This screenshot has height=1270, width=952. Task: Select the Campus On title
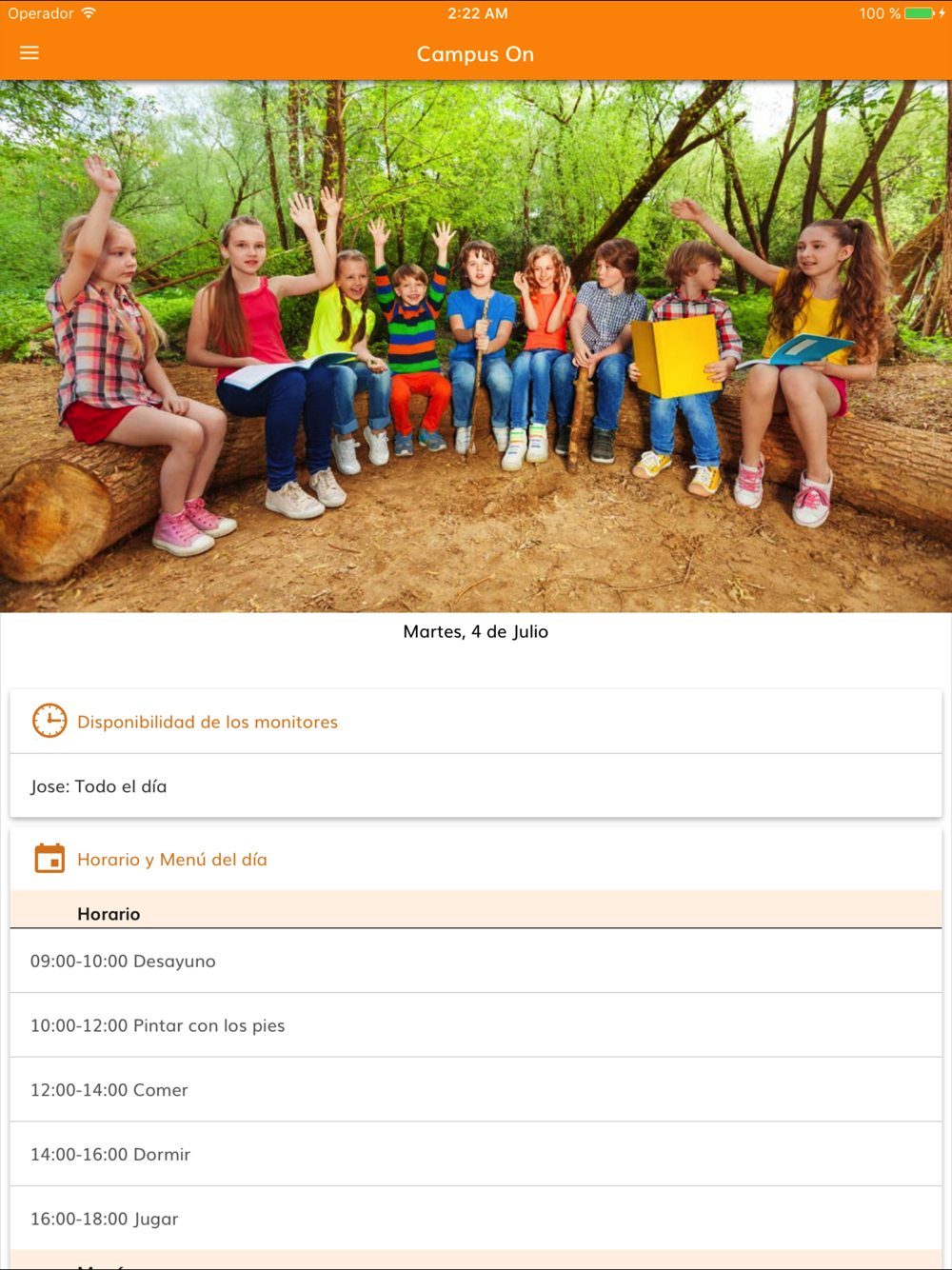tap(475, 54)
